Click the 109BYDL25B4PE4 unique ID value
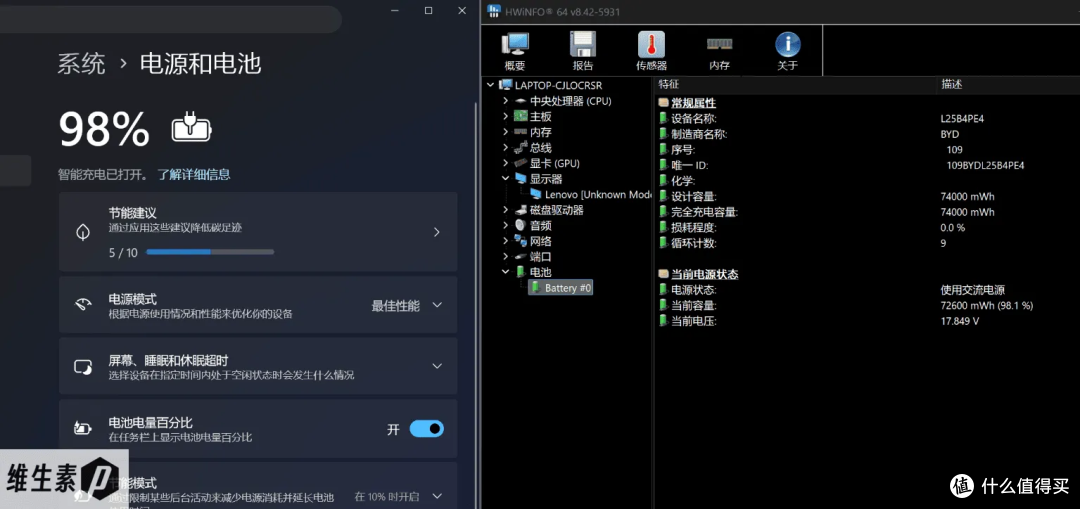The height and width of the screenshot is (509, 1080). coord(986,165)
